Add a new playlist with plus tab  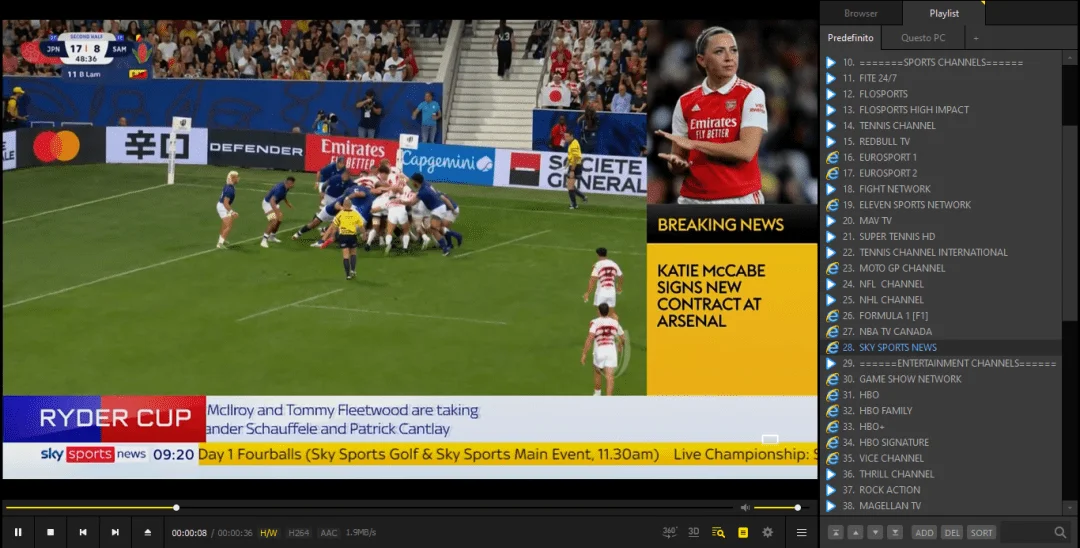point(976,38)
